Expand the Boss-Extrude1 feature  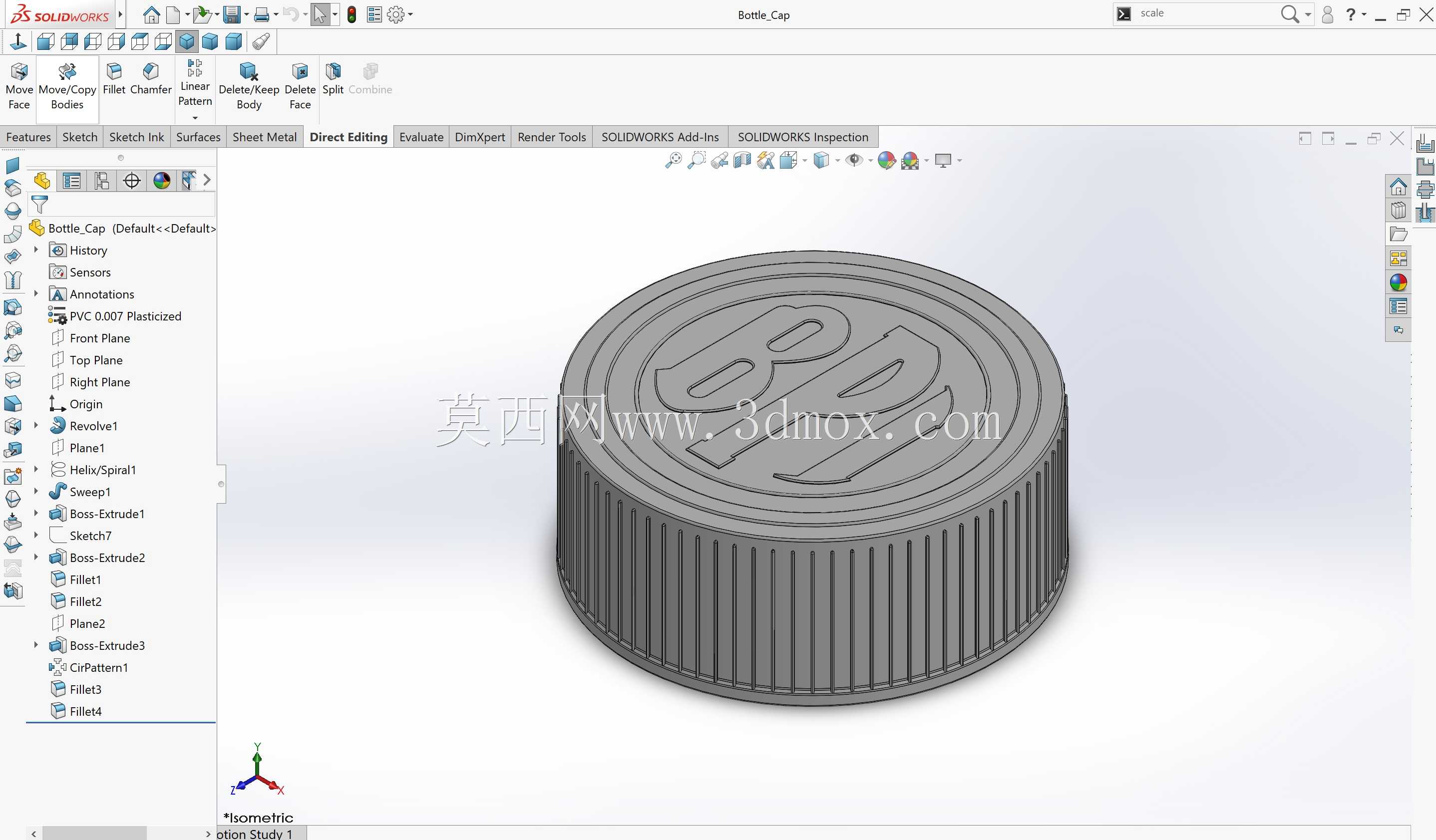[36, 513]
